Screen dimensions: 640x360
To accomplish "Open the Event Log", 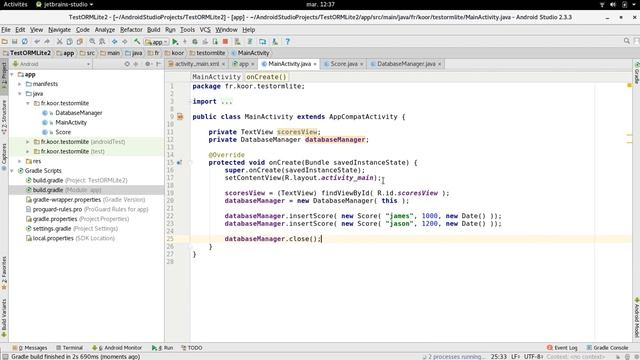I will (562, 348).
